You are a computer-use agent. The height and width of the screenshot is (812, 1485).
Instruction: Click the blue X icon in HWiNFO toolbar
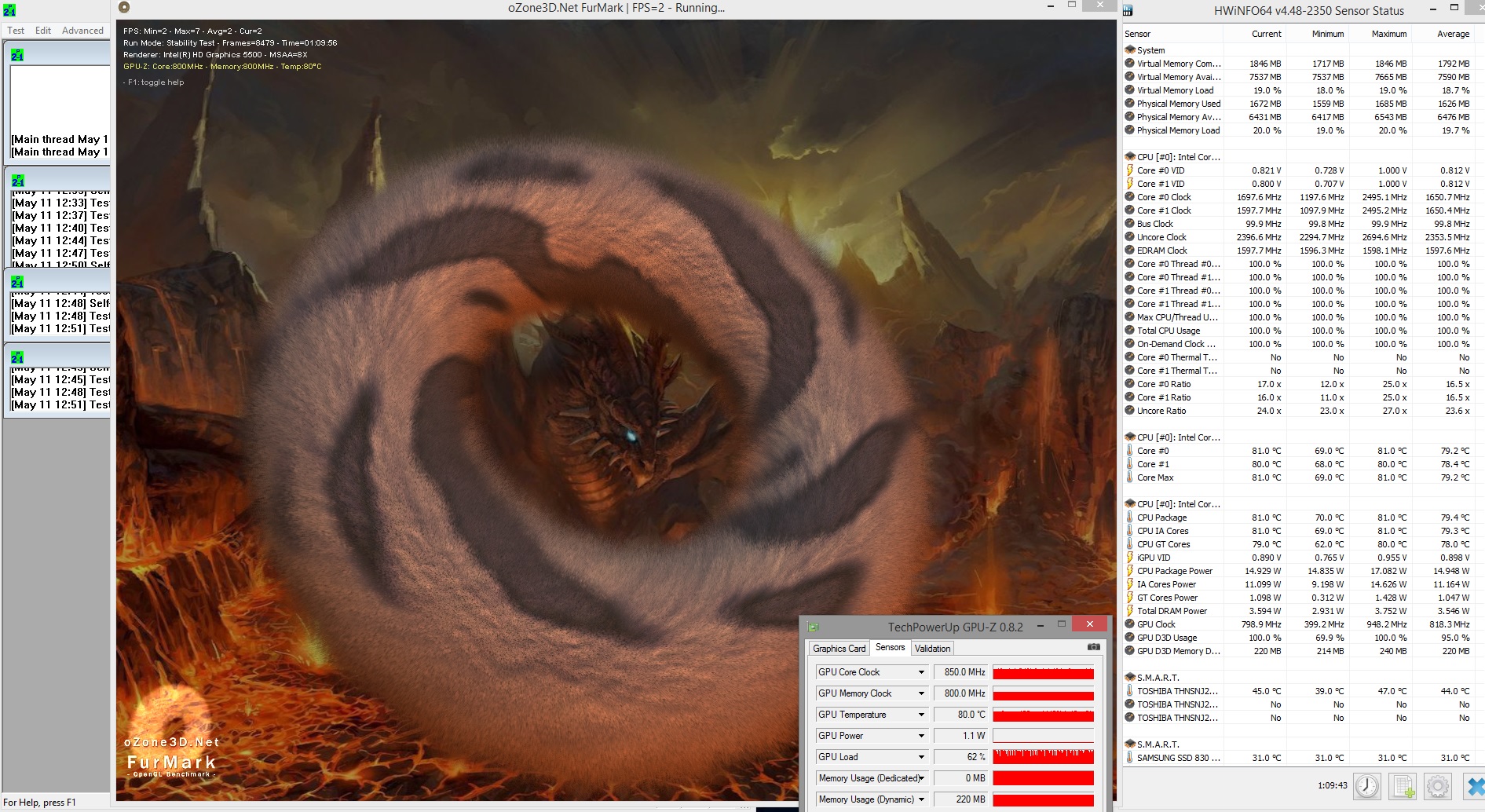tap(1475, 786)
